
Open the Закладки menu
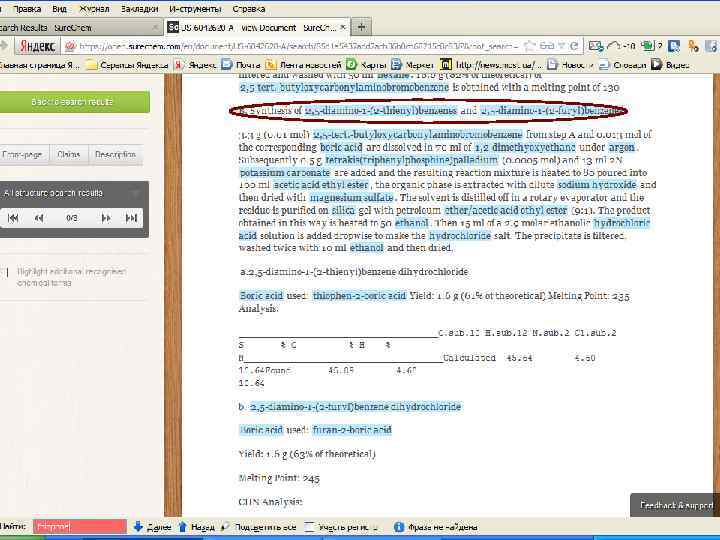(139, 9)
